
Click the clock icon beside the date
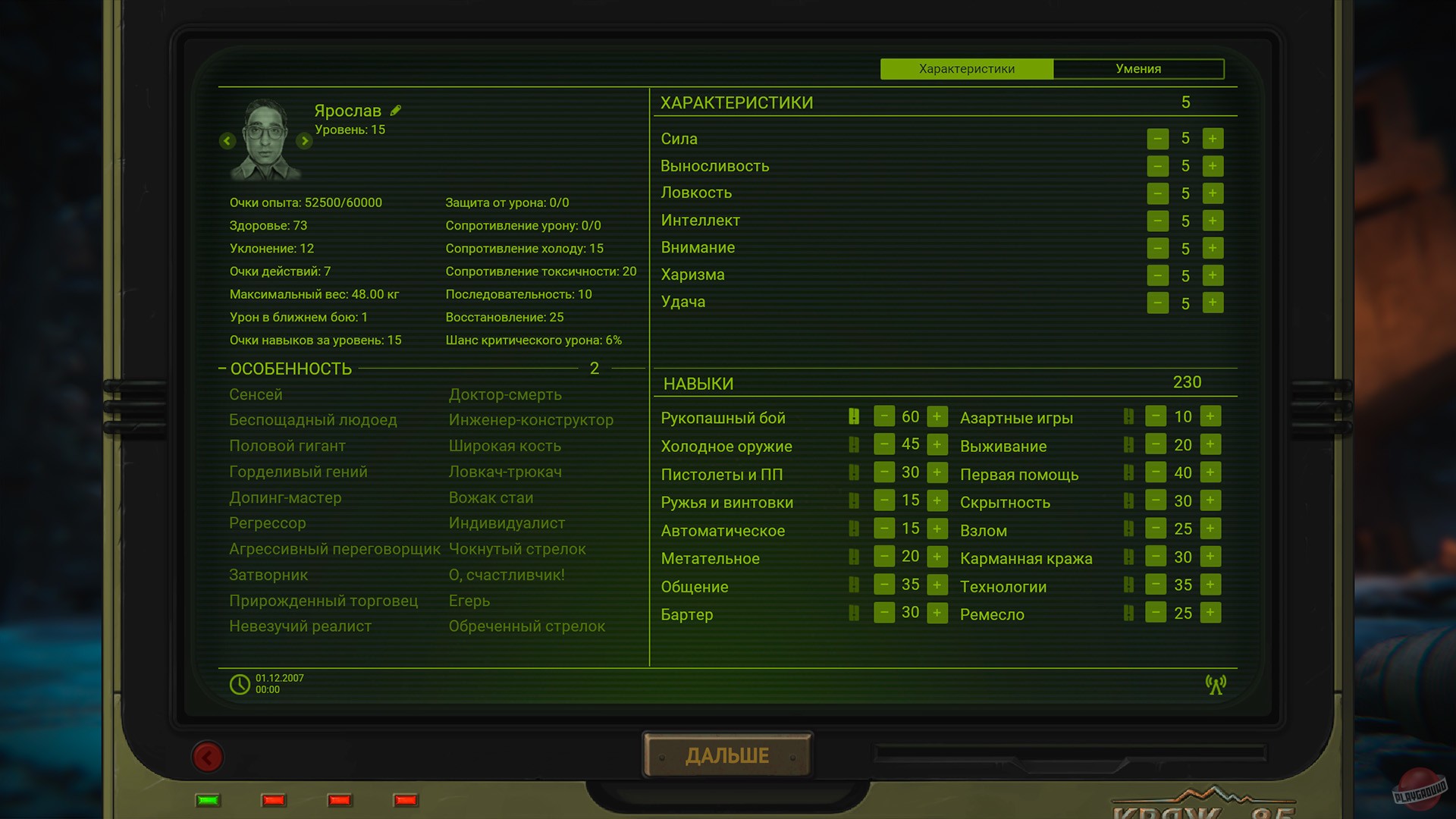pos(240,684)
